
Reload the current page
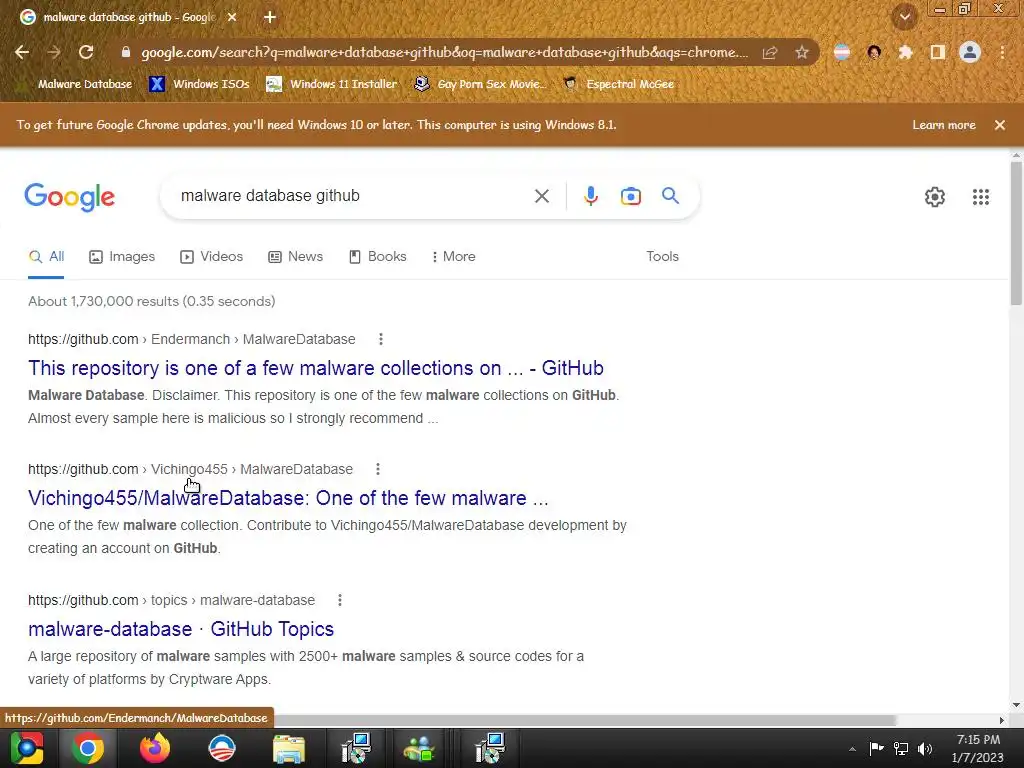(x=86, y=52)
